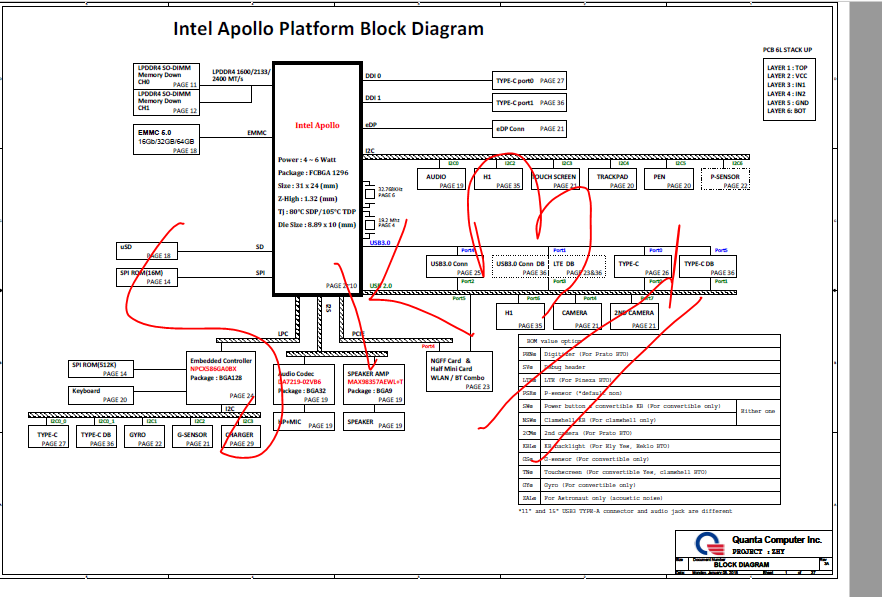
Task: Select the LPDDR4 Memory Down CH1 block
Action: pyautogui.click(x=166, y=102)
